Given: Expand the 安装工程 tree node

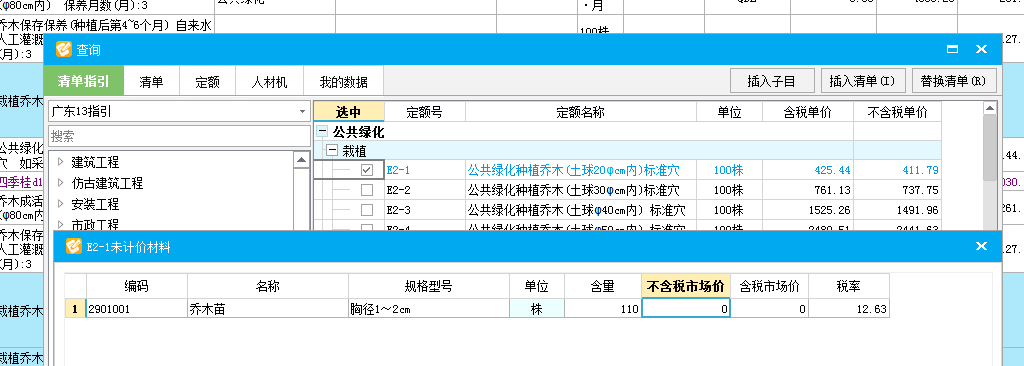Looking at the screenshot, I should pos(60,204).
